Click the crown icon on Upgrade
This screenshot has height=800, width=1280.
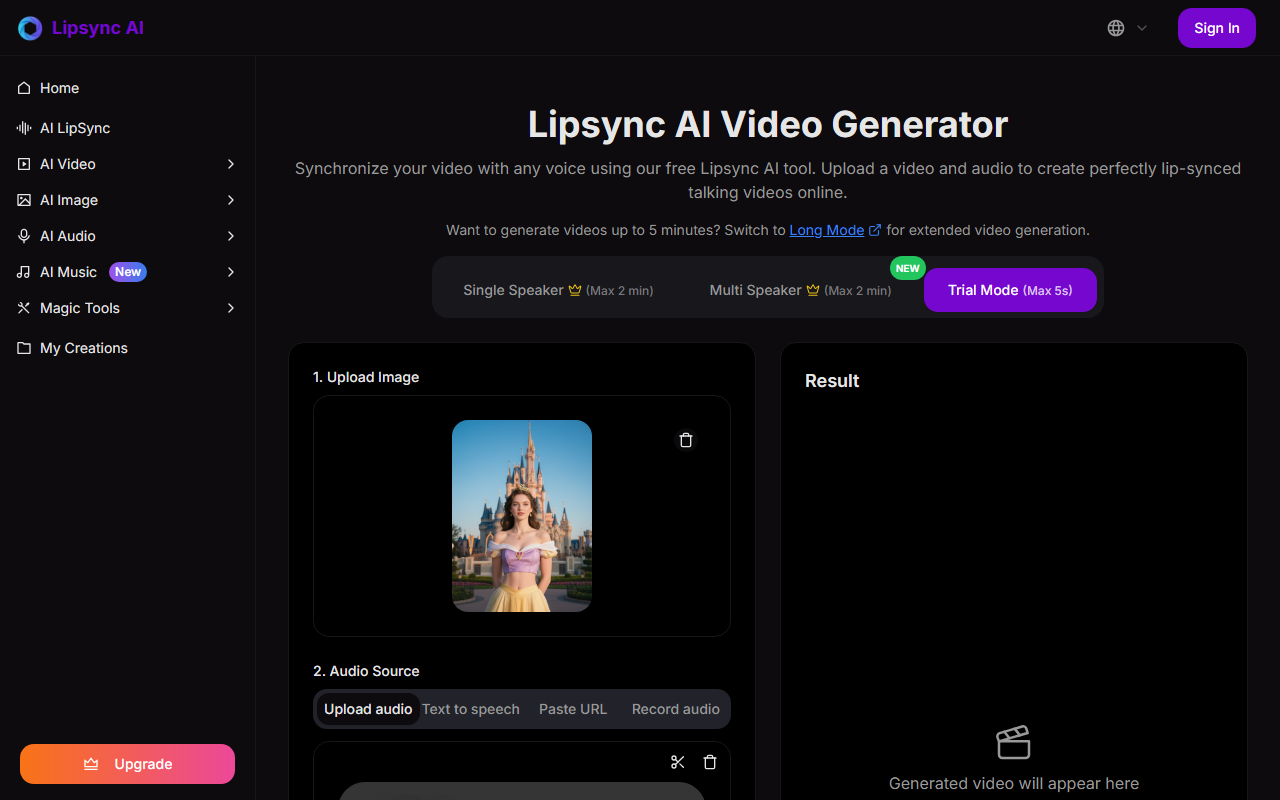point(91,764)
